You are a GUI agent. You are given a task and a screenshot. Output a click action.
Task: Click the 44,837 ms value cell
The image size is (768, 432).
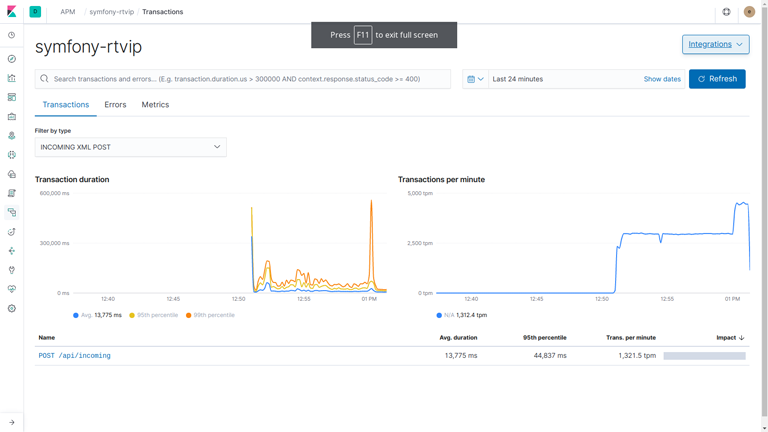click(x=550, y=356)
